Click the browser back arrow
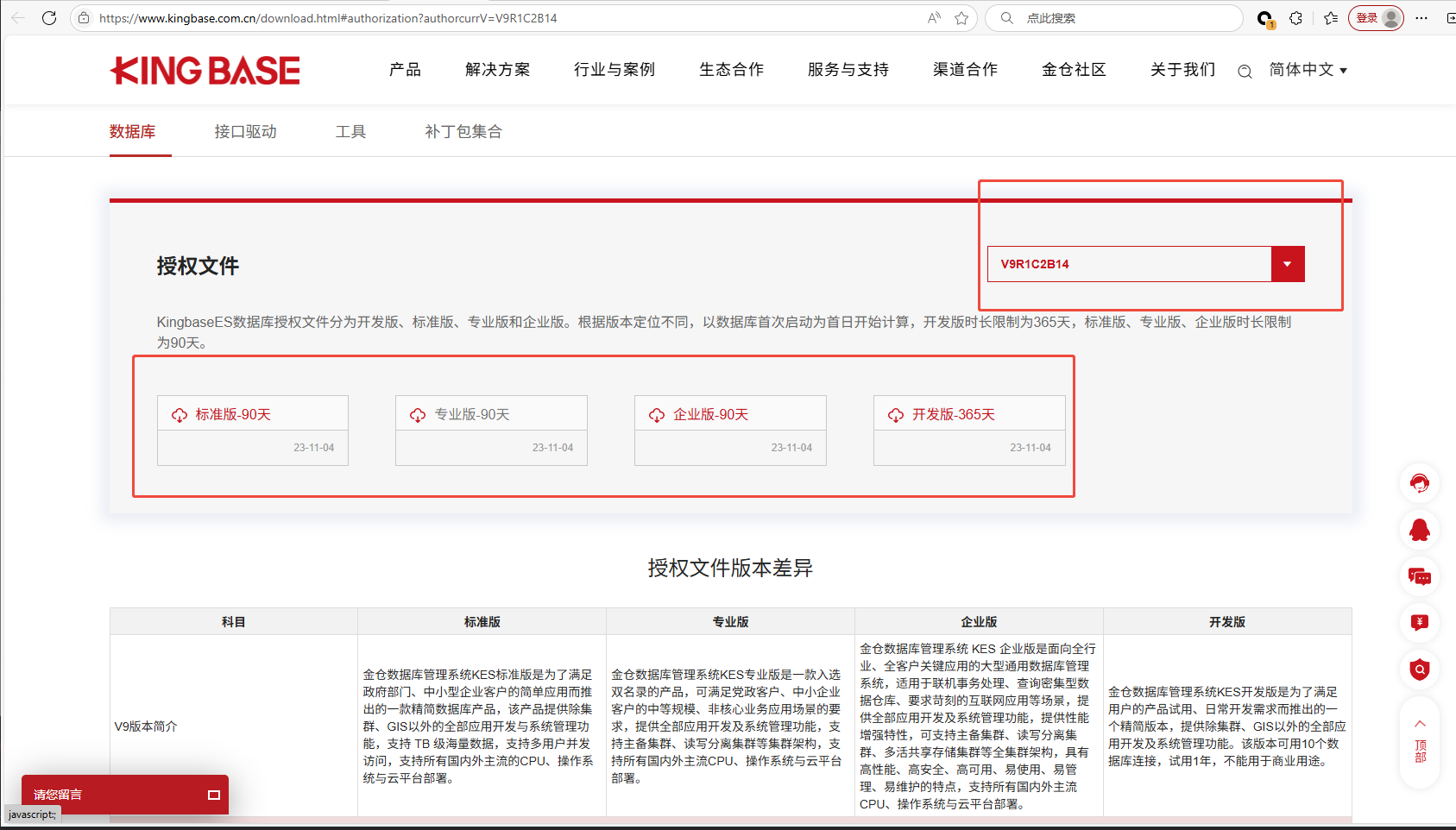The image size is (1456, 830). pyautogui.click(x=18, y=18)
